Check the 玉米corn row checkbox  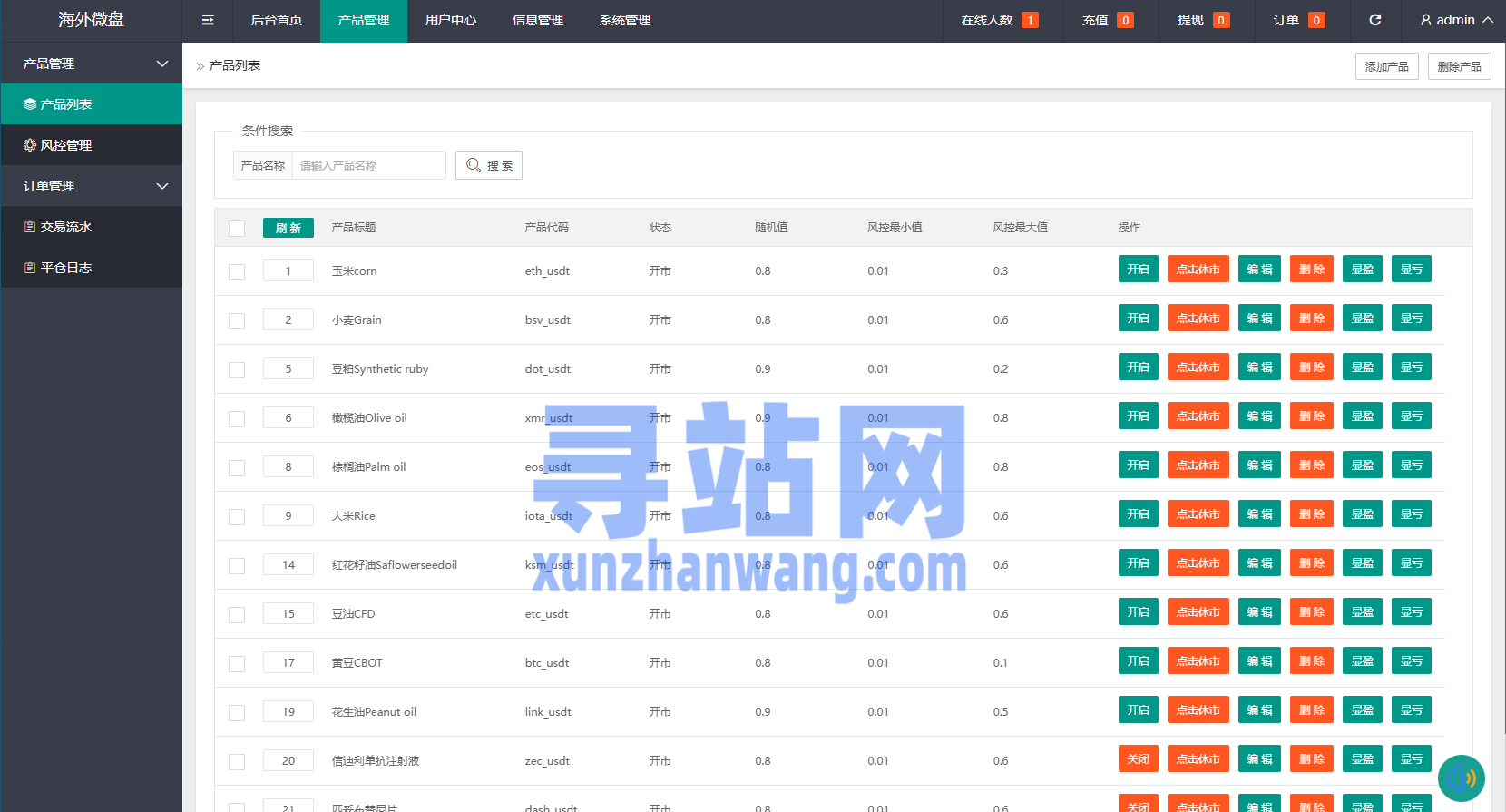click(x=237, y=272)
